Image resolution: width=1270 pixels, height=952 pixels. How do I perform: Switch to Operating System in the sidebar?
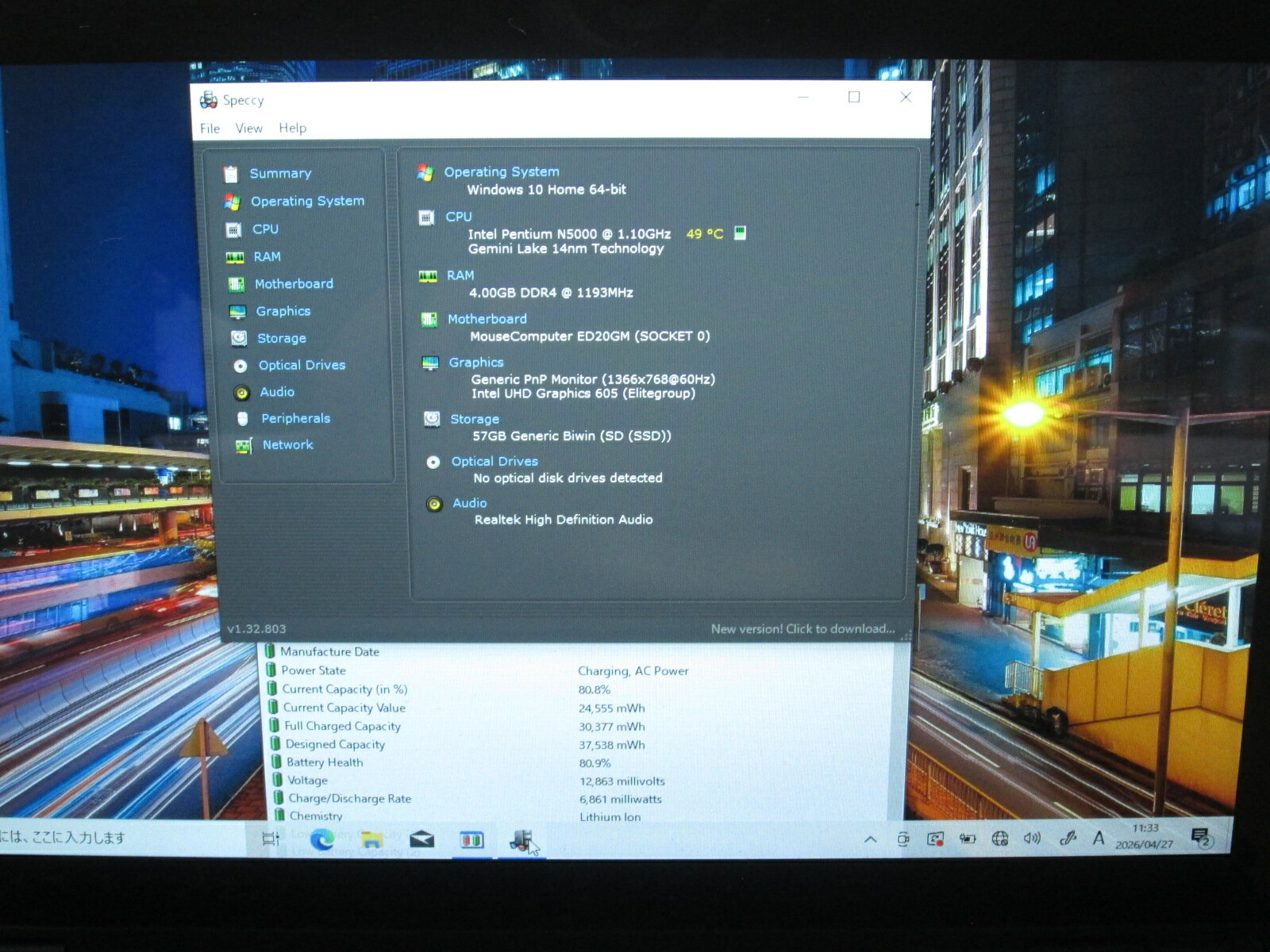click(x=307, y=202)
